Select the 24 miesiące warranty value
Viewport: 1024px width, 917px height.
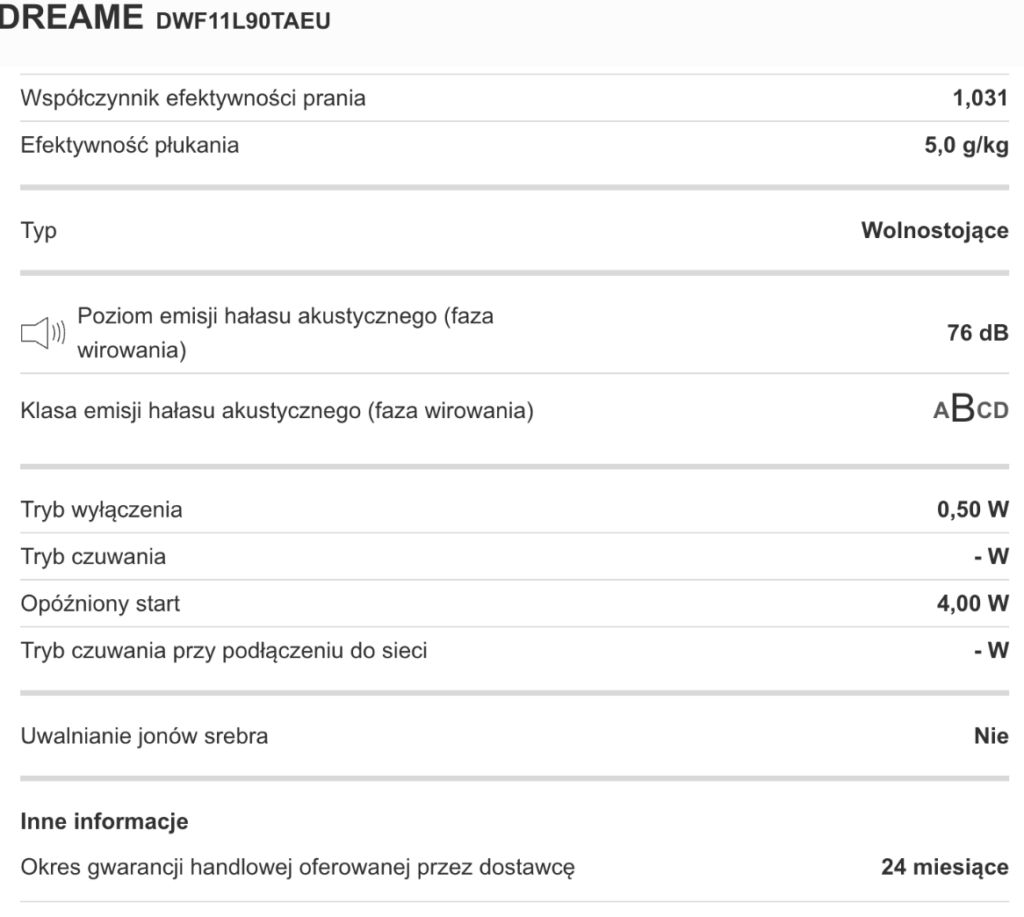pos(944,867)
